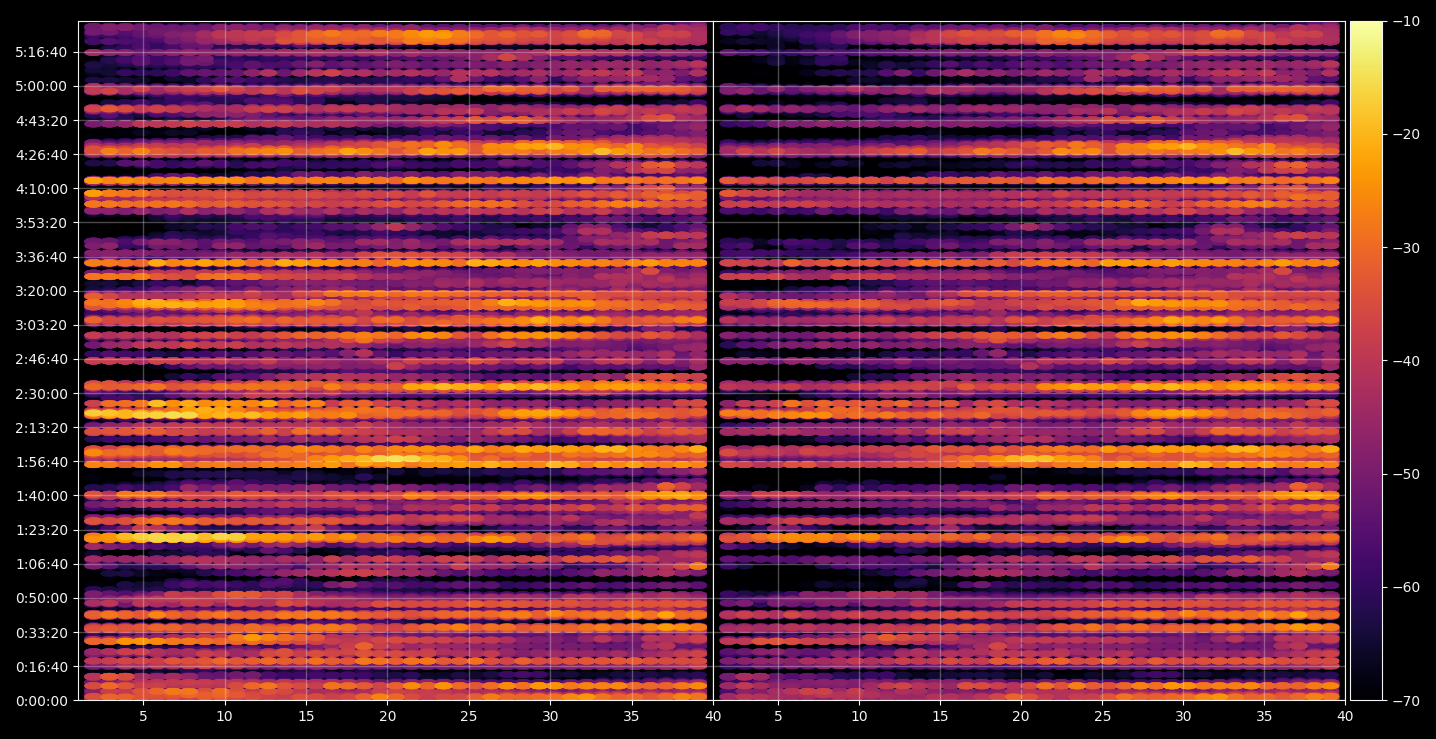Screen dimensions: 1436x739
Task: Choose the 4:10:00 time tick label
Action: (x=41, y=189)
